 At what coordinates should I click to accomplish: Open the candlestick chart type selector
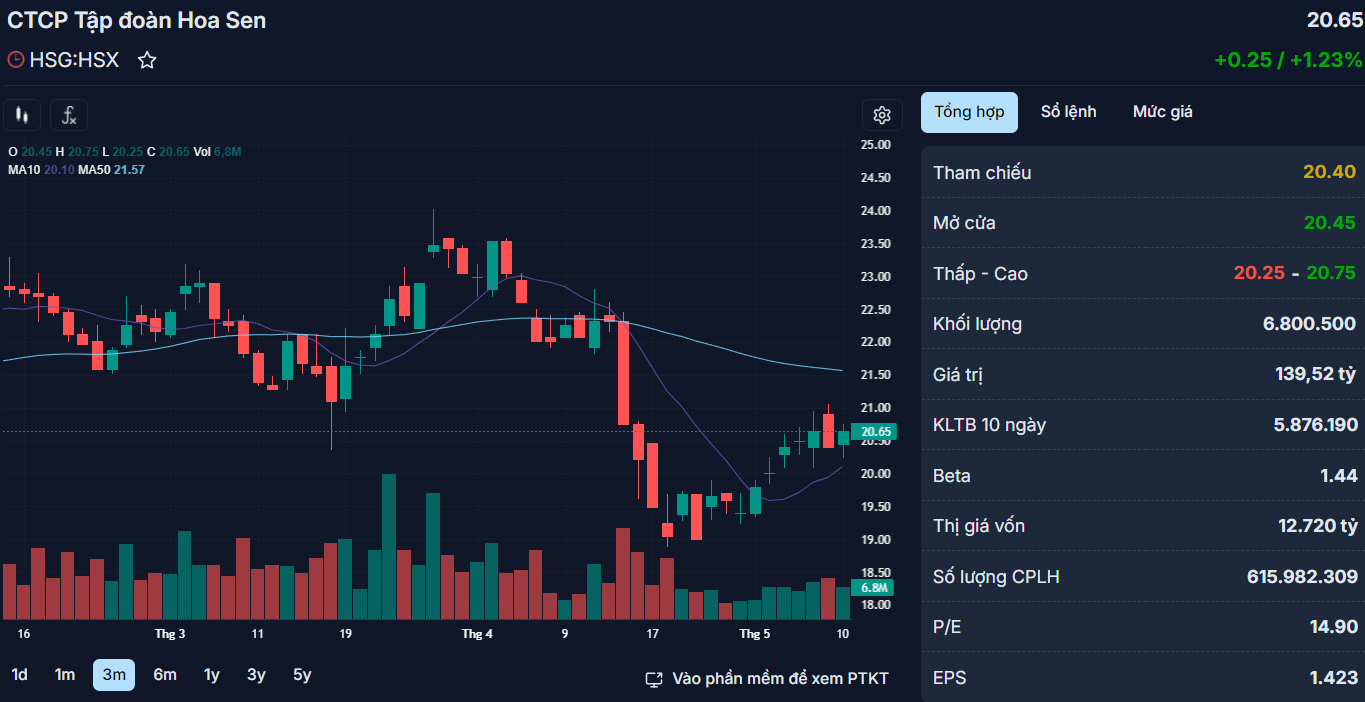coord(21,115)
